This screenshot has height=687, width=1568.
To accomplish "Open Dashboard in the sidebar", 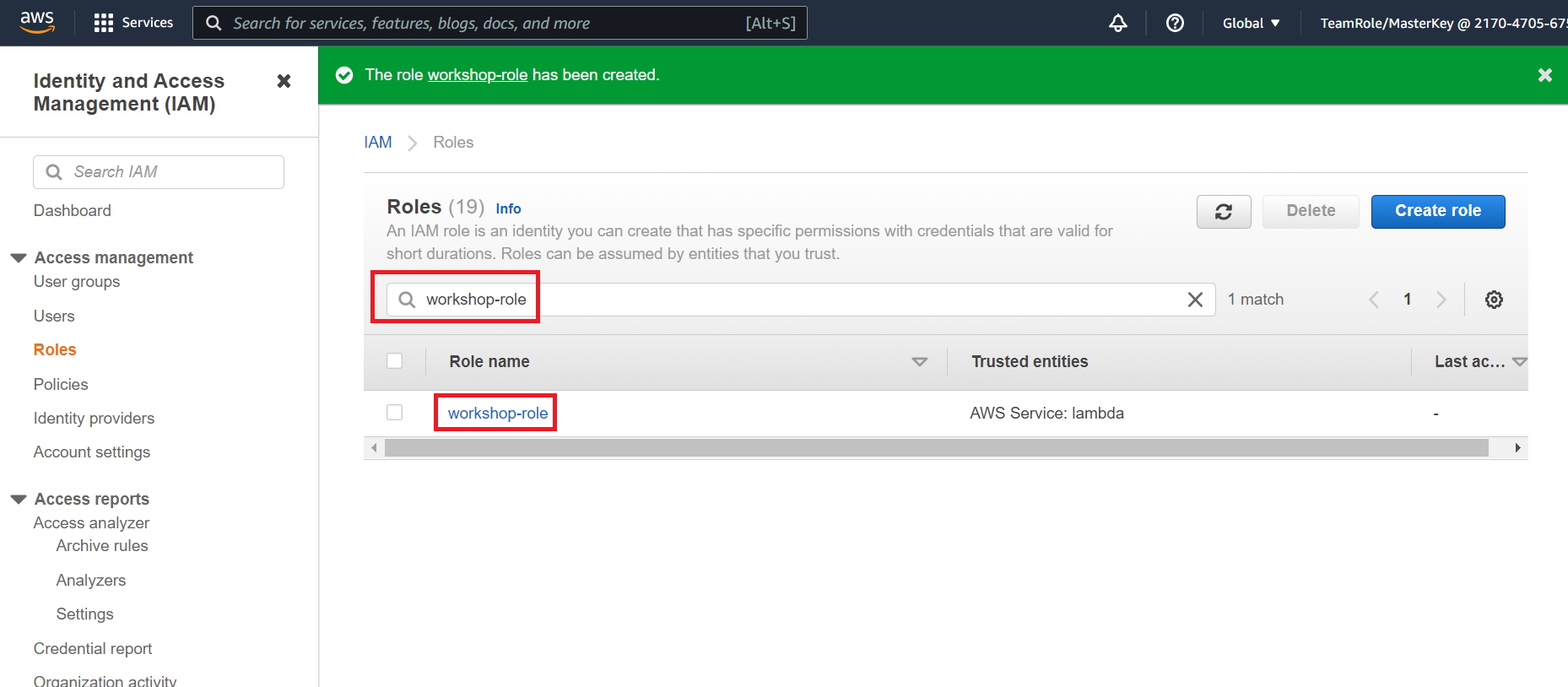I will [x=73, y=211].
